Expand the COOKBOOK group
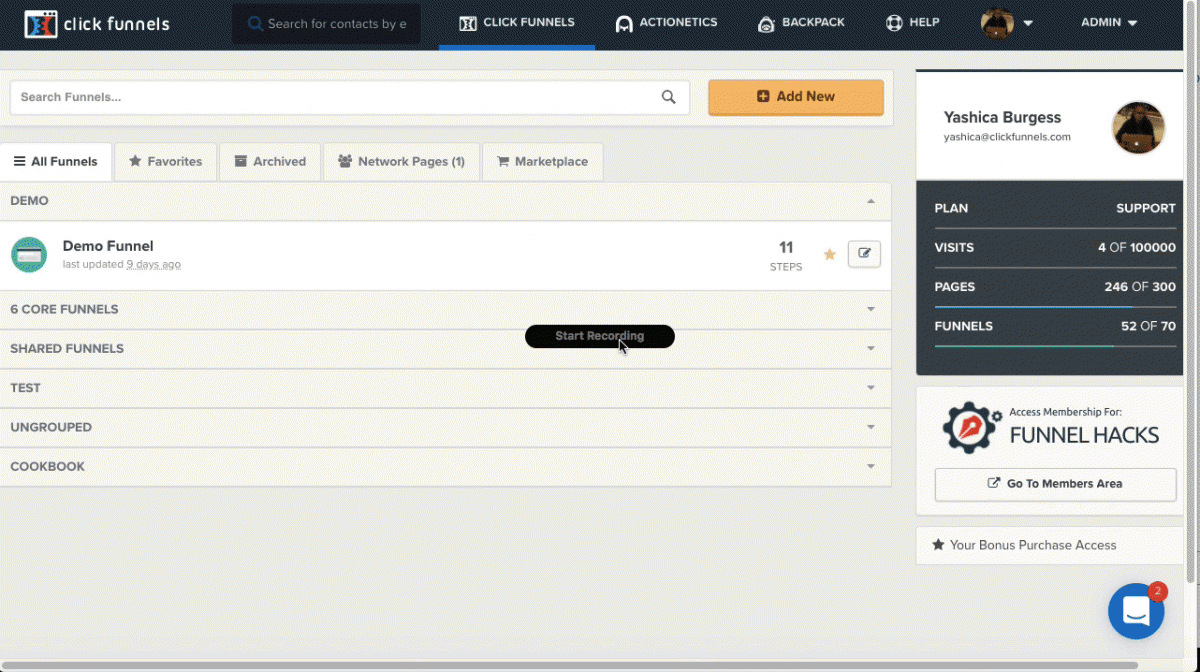This screenshot has height=672, width=1200. (x=871, y=466)
